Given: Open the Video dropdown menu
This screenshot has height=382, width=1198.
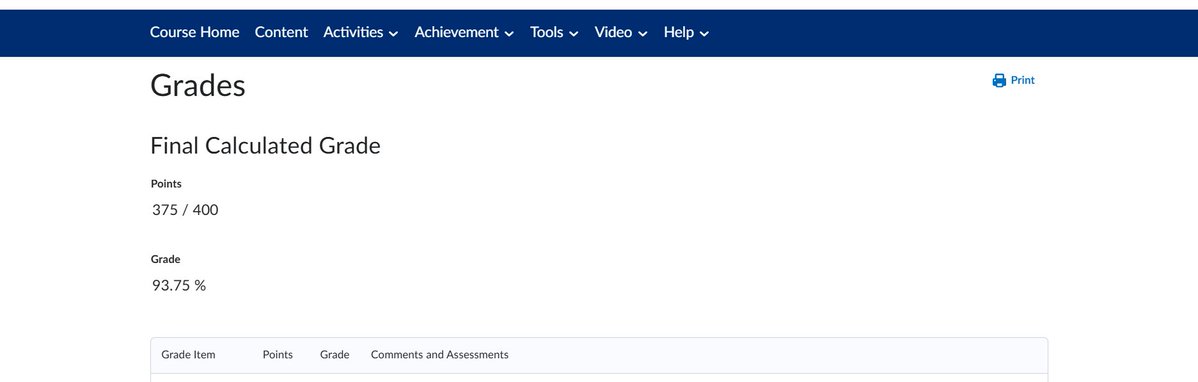Looking at the screenshot, I should [620, 32].
